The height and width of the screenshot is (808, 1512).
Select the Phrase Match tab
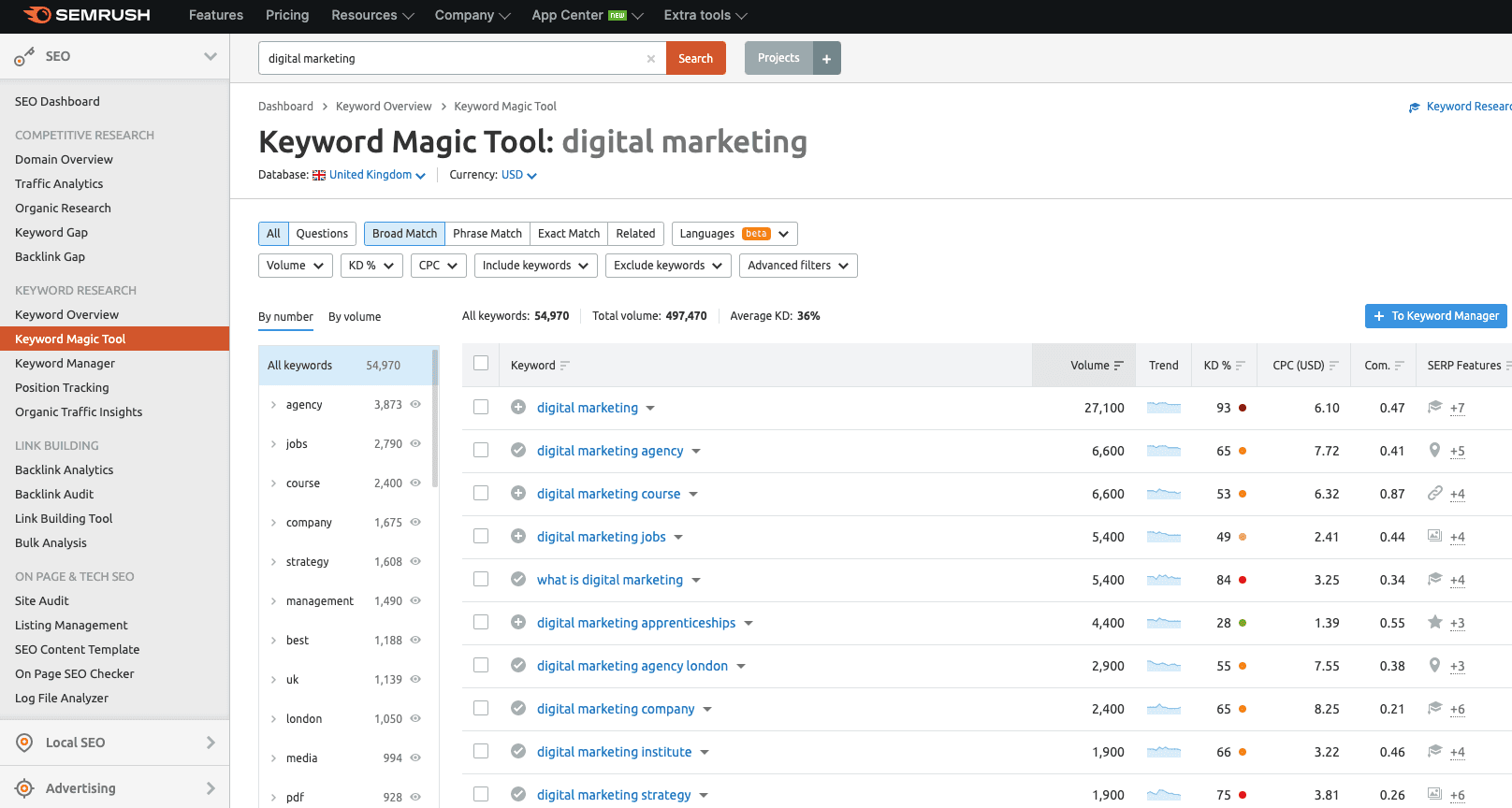[x=487, y=234]
